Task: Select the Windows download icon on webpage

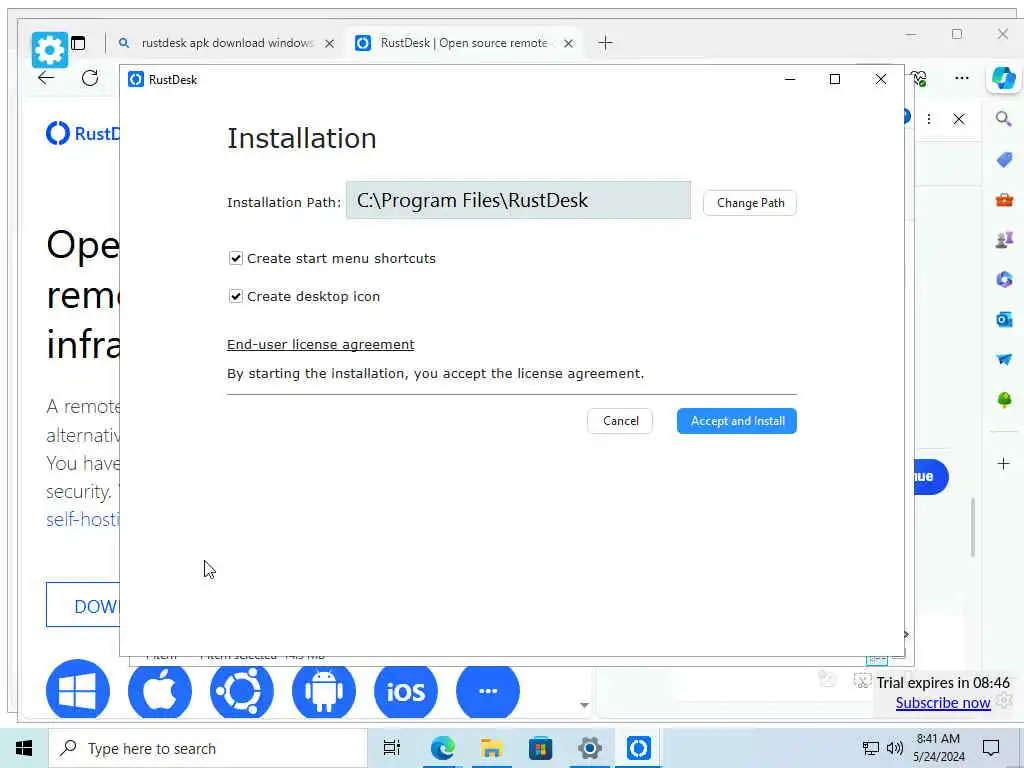Action: point(78,691)
